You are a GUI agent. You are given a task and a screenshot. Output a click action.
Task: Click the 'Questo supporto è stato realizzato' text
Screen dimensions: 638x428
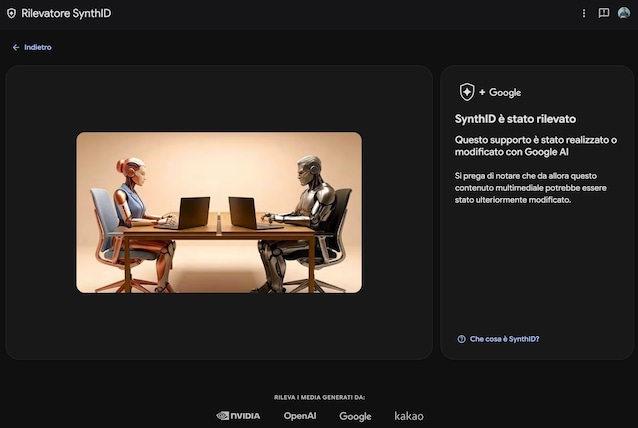535,146
